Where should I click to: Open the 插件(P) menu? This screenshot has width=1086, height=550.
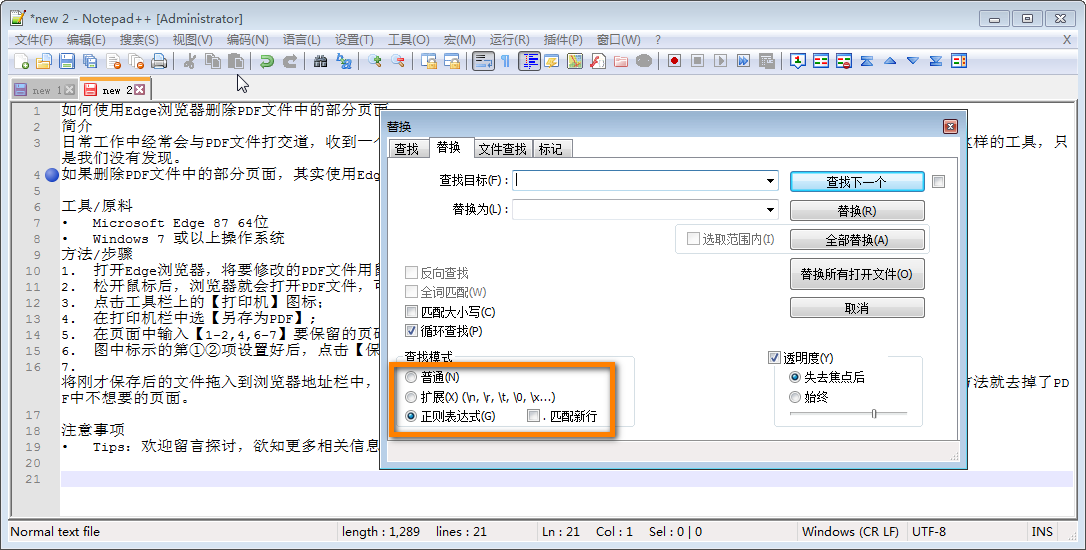click(564, 40)
